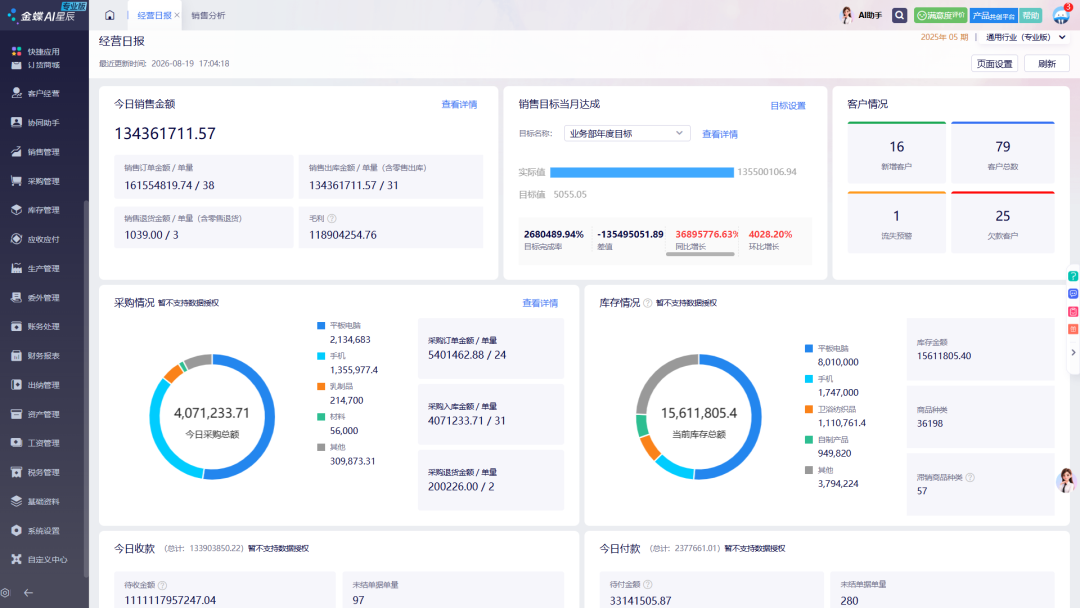Click the 毛利 help question icon

(331, 218)
